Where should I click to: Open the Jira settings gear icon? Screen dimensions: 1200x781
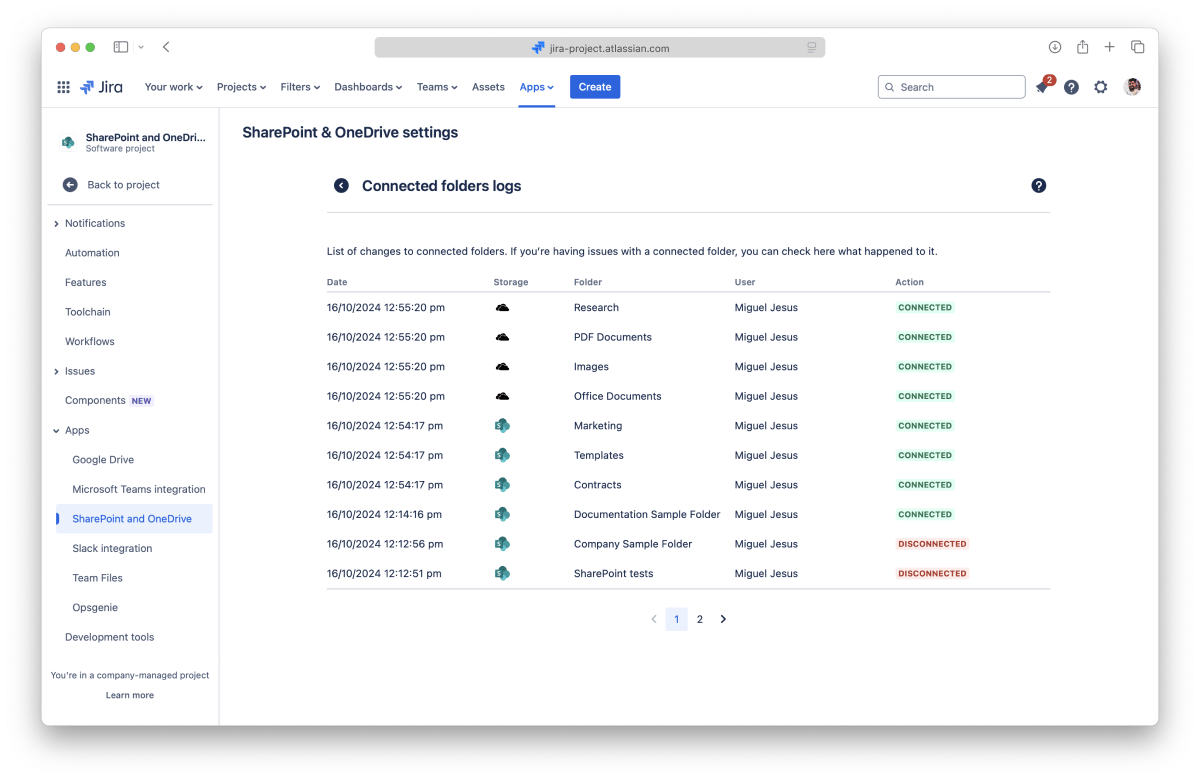click(x=1100, y=87)
